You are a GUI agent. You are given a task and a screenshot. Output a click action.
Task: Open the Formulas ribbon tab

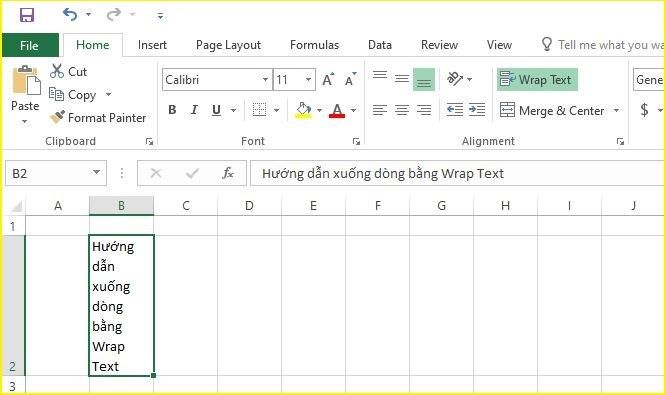tap(314, 45)
